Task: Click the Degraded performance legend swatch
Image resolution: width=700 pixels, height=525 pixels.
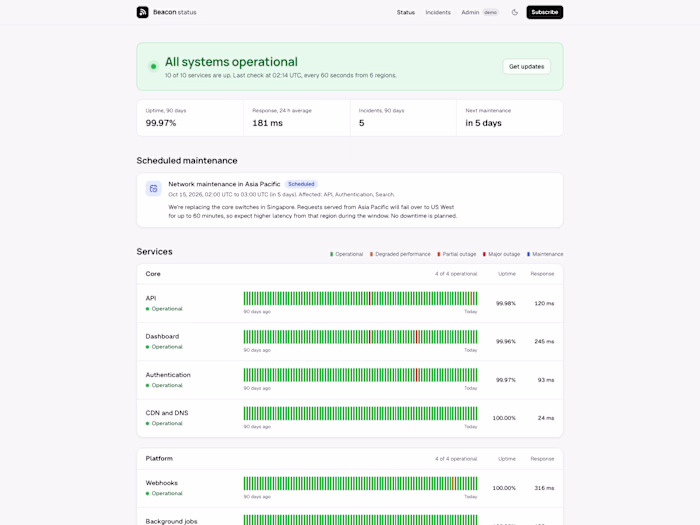Action: 371,254
